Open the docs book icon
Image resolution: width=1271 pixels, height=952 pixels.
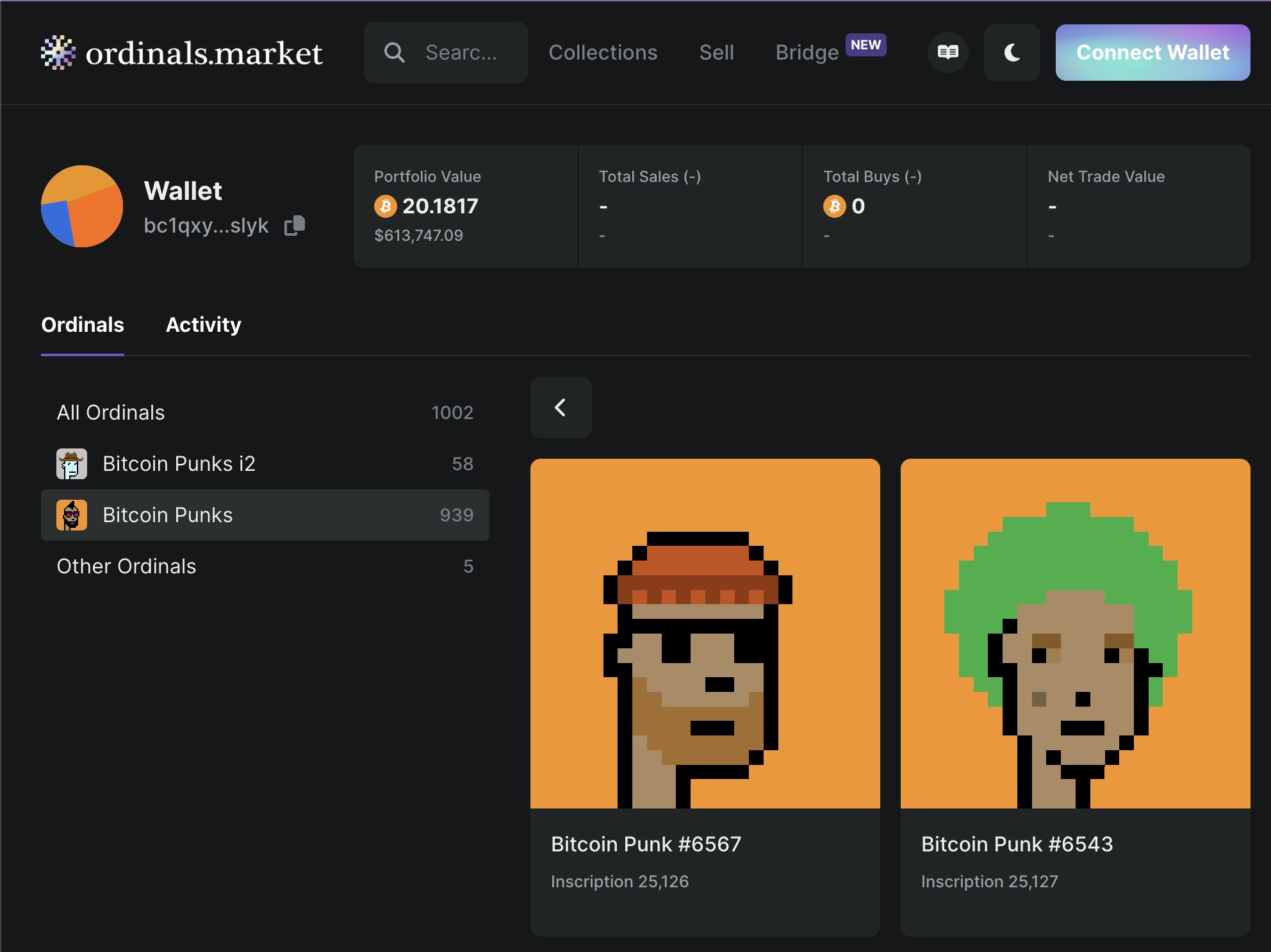pos(947,53)
